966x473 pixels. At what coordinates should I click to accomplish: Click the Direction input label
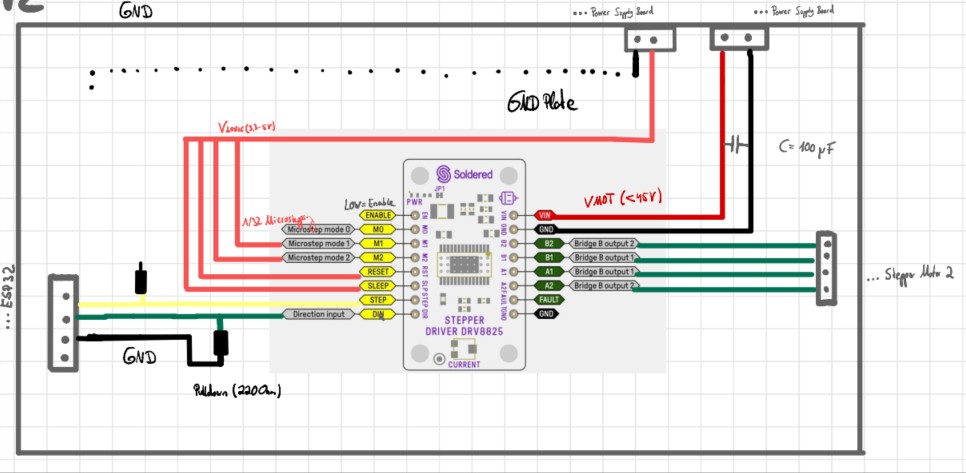[x=319, y=314]
